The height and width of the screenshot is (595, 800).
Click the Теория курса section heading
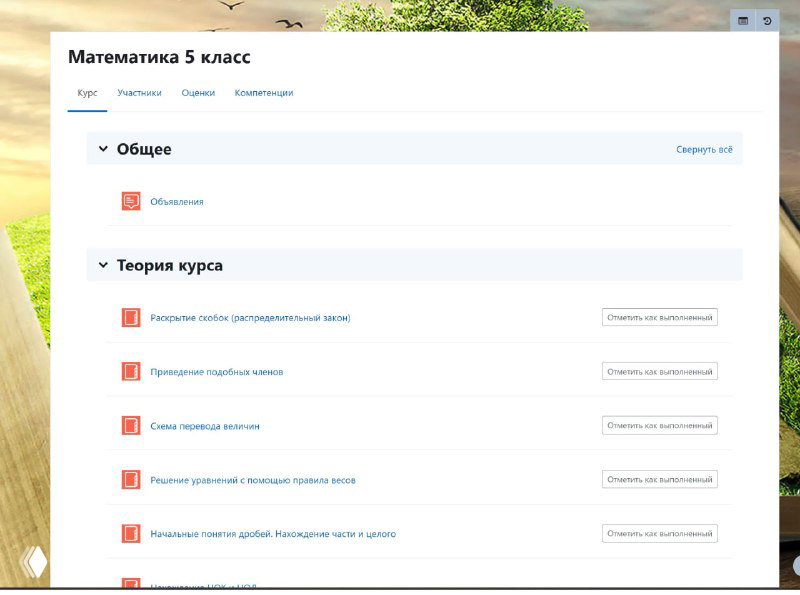point(169,265)
